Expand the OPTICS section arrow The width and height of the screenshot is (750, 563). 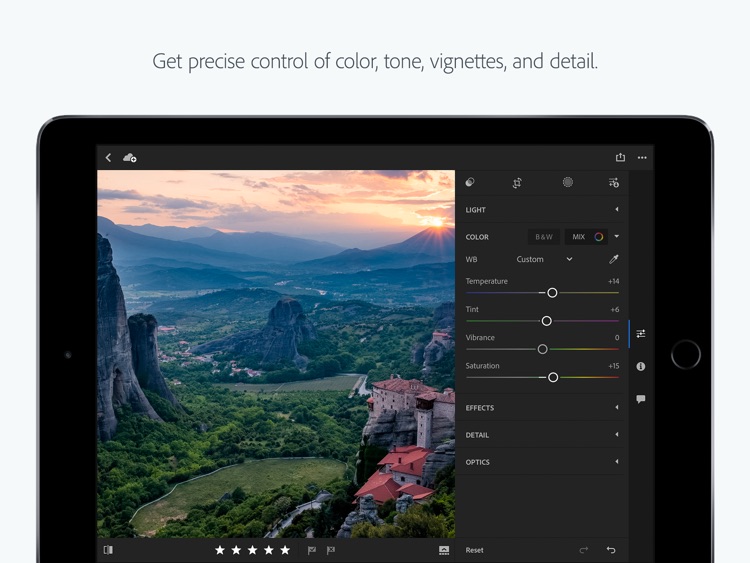(617, 462)
